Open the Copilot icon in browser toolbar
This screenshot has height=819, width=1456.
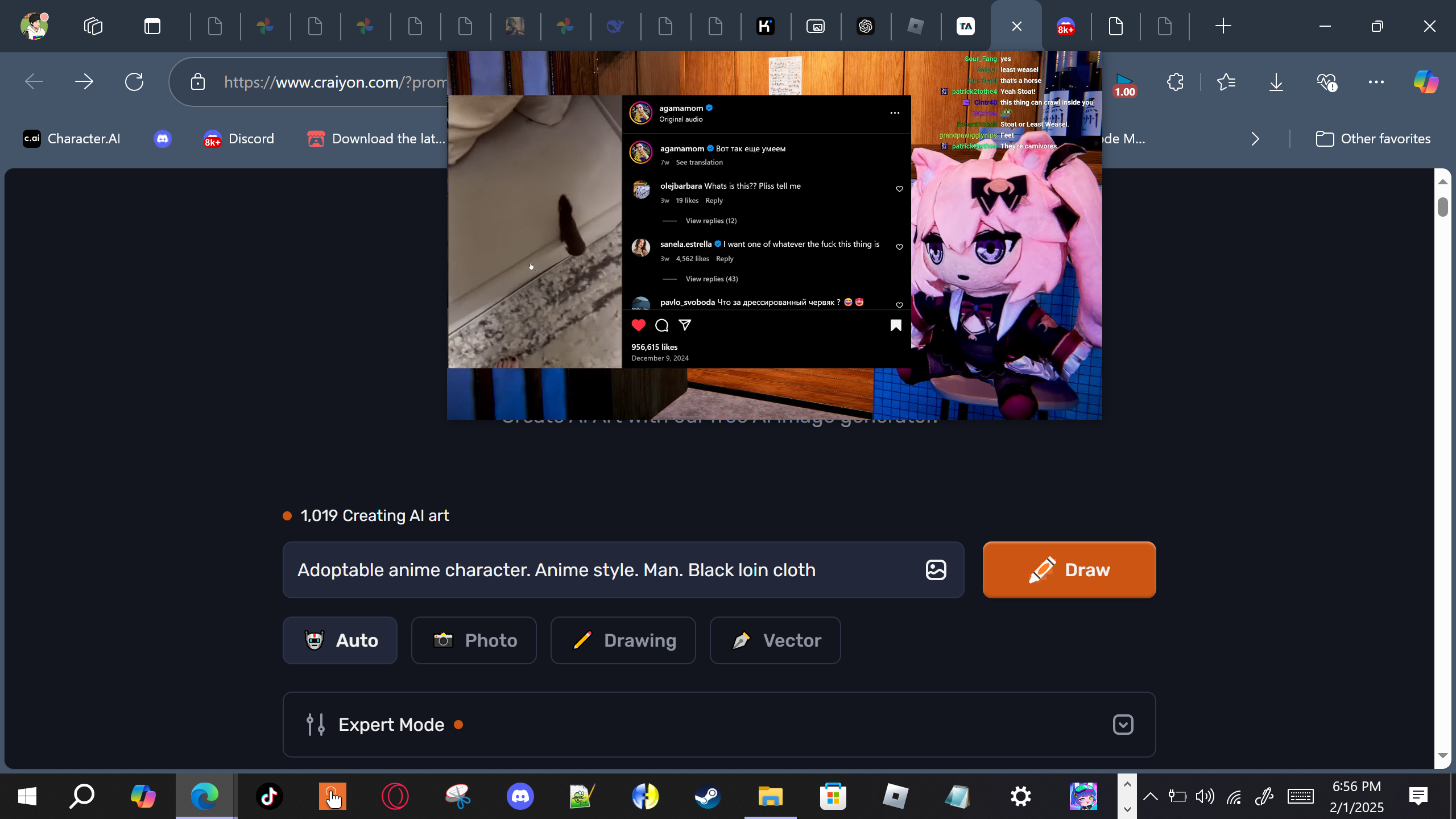click(1425, 82)
